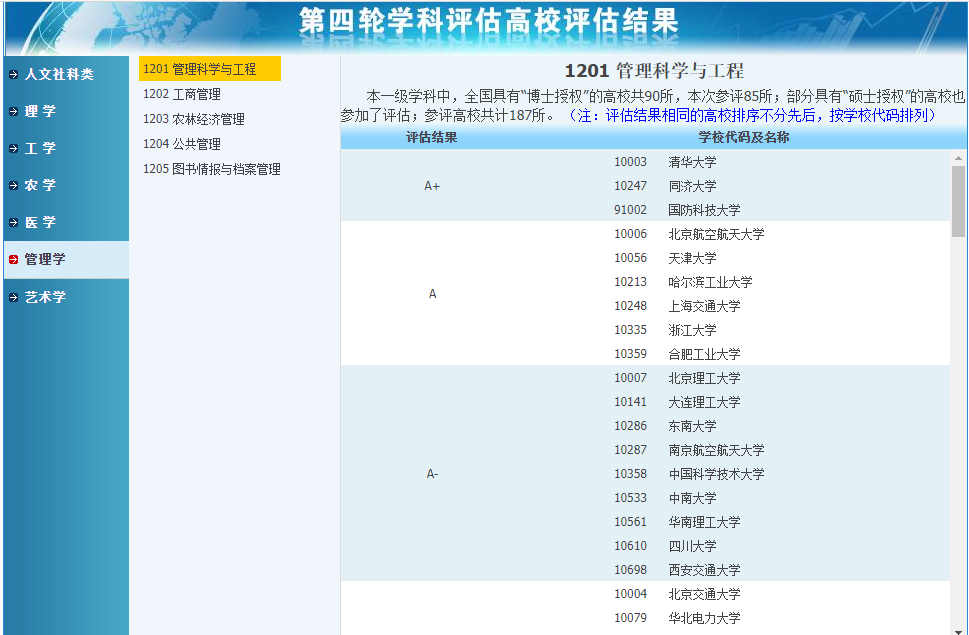This screenshot has width=969, height=635.
Task: Select 清华大学 in the list
Action: pyautogui.click(x=692, y=162)
